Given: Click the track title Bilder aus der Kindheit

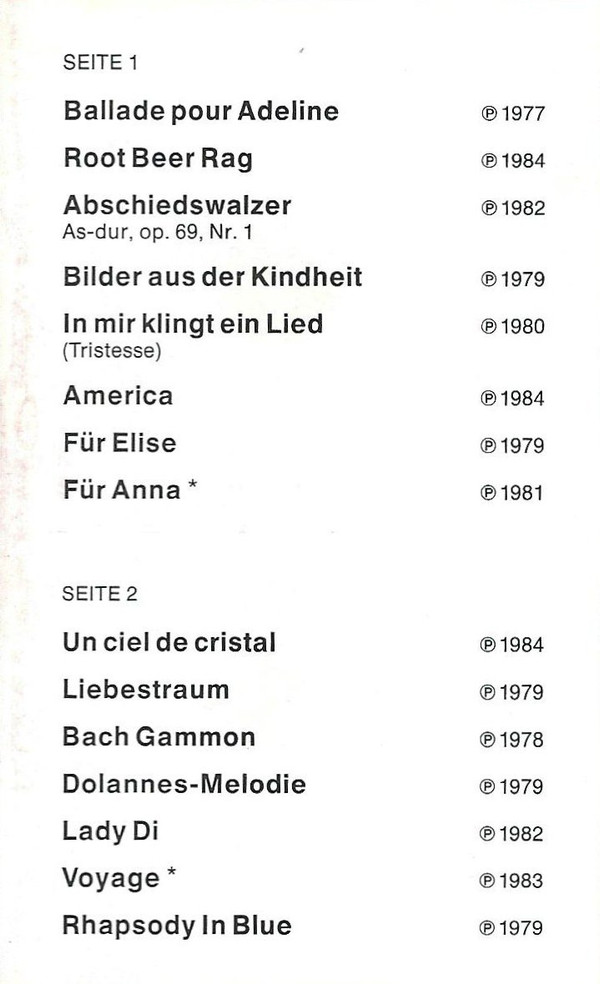Looking at the screenshot, I should point(212,277).
